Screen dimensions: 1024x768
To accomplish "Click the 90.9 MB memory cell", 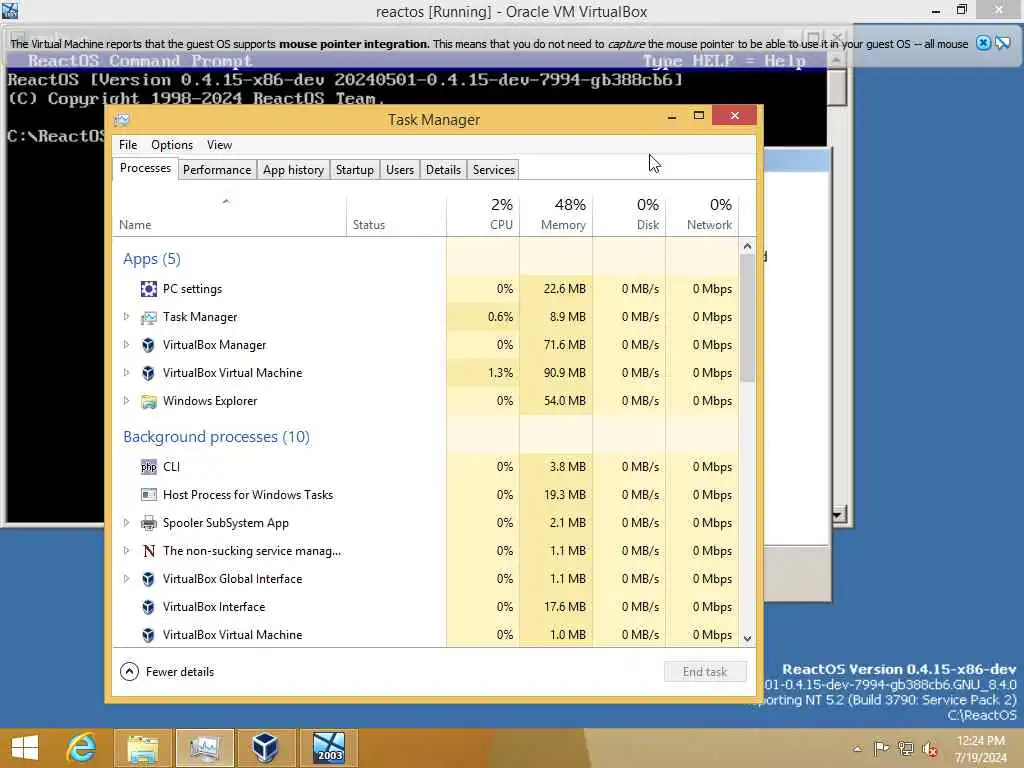I will (x=556, y=373).
